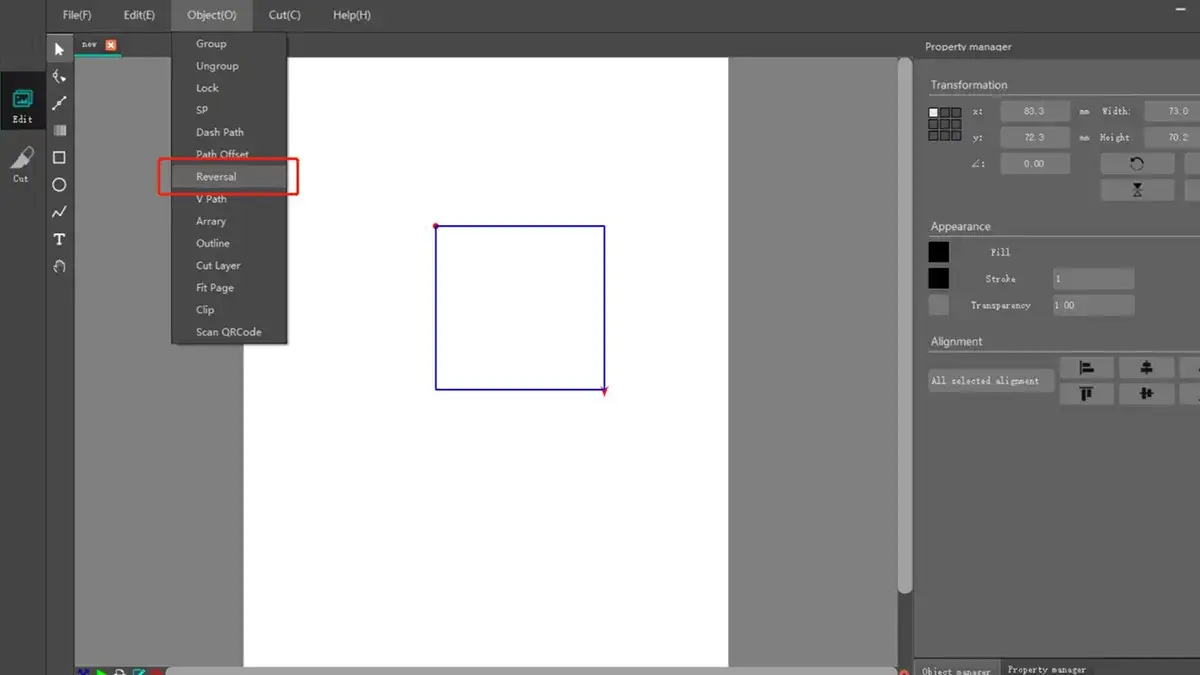
Task: Pick the barcode tool
Action: [59, 130]
